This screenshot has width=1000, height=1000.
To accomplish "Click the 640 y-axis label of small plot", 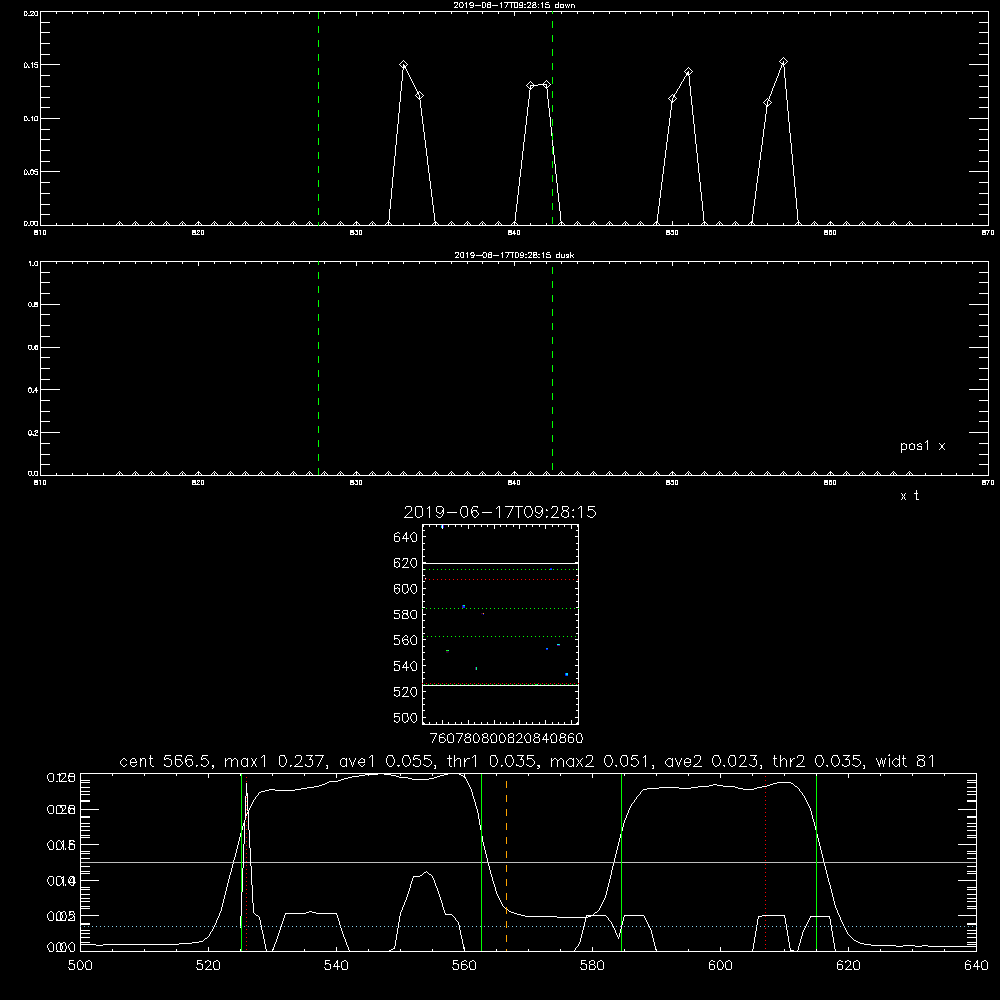I will coord(405,538).
